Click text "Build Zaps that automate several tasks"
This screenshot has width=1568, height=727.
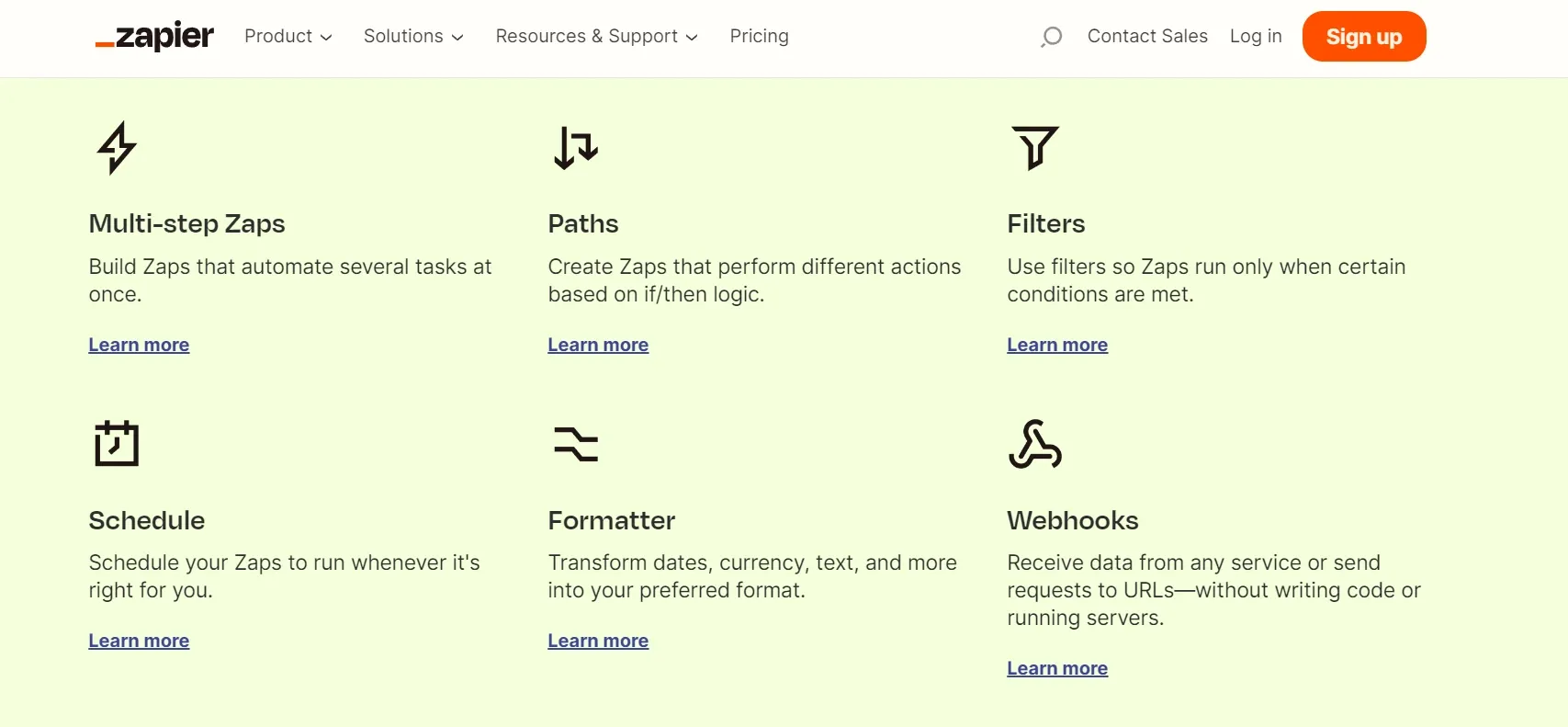click(278, 267)
